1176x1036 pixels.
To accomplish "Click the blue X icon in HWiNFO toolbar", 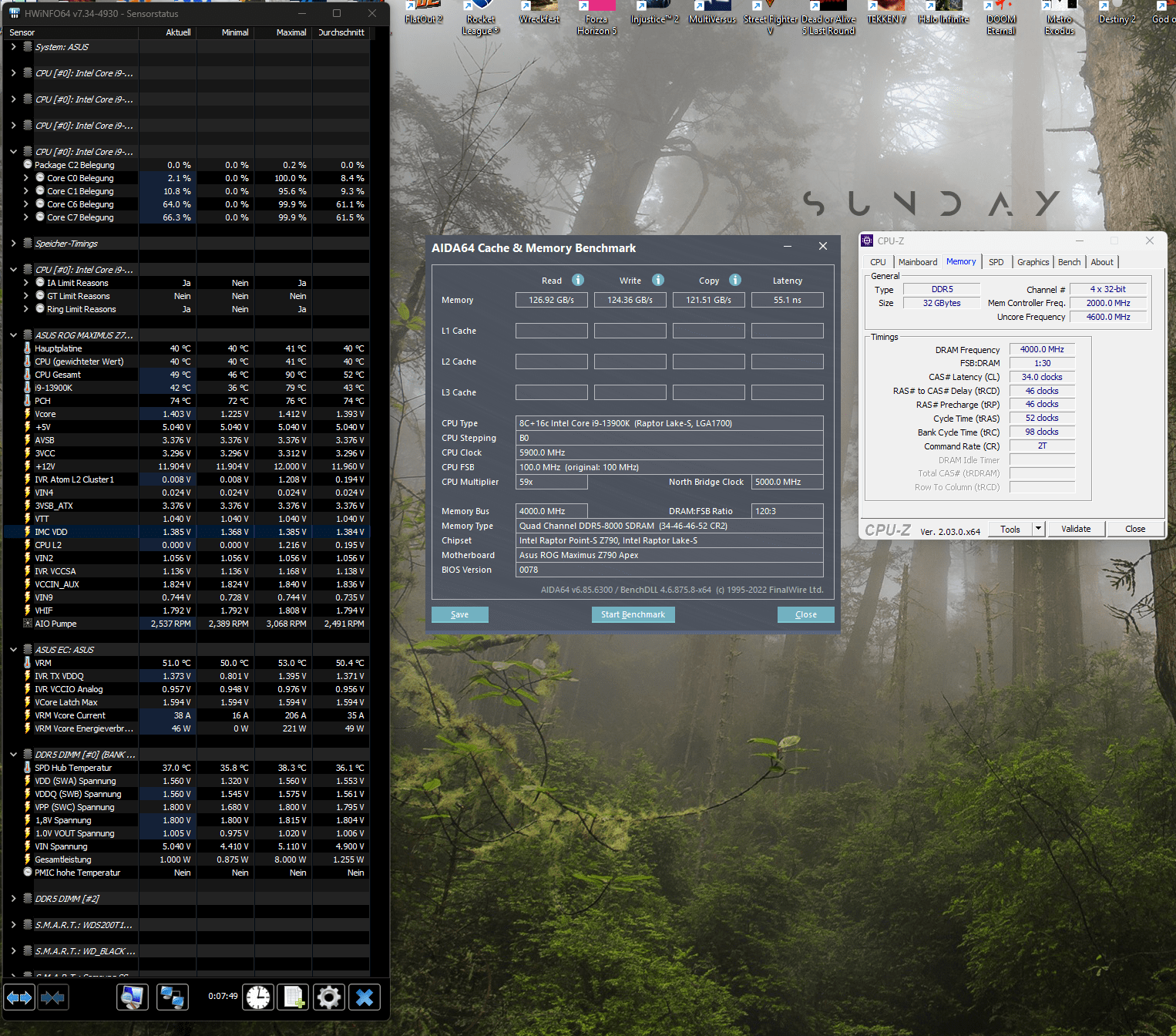I will 365,997.
